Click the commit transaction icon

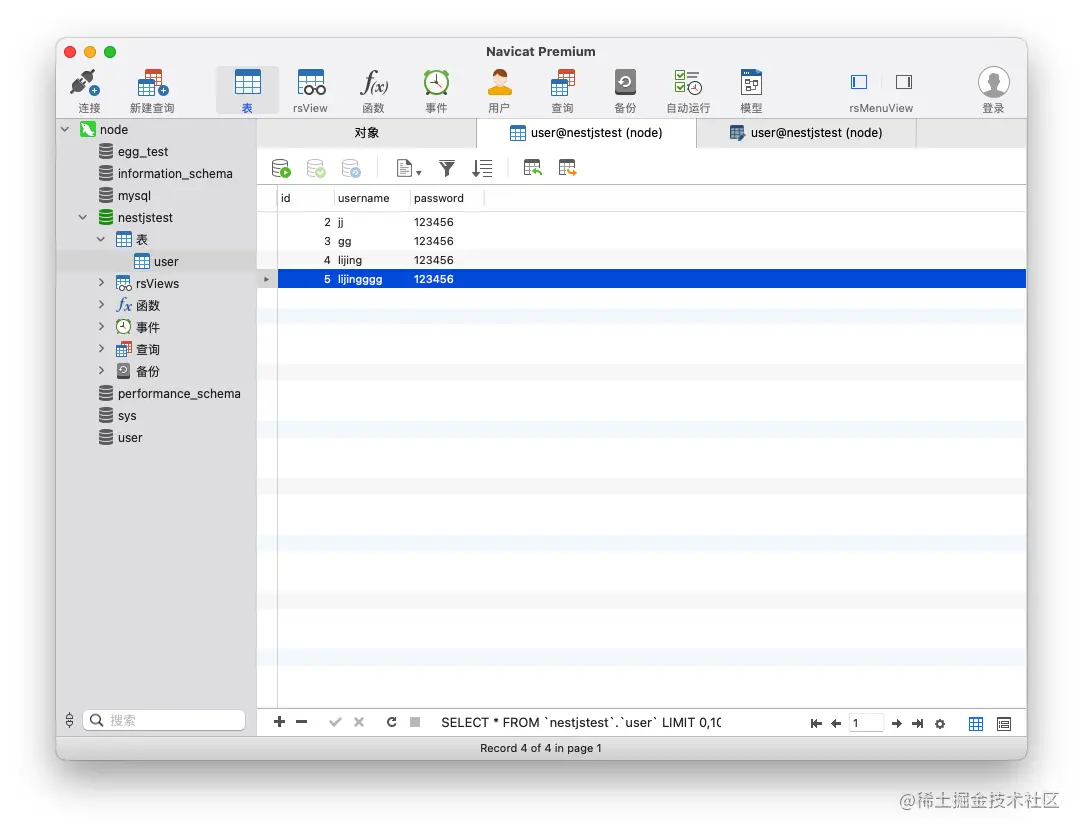coord(316,168)
